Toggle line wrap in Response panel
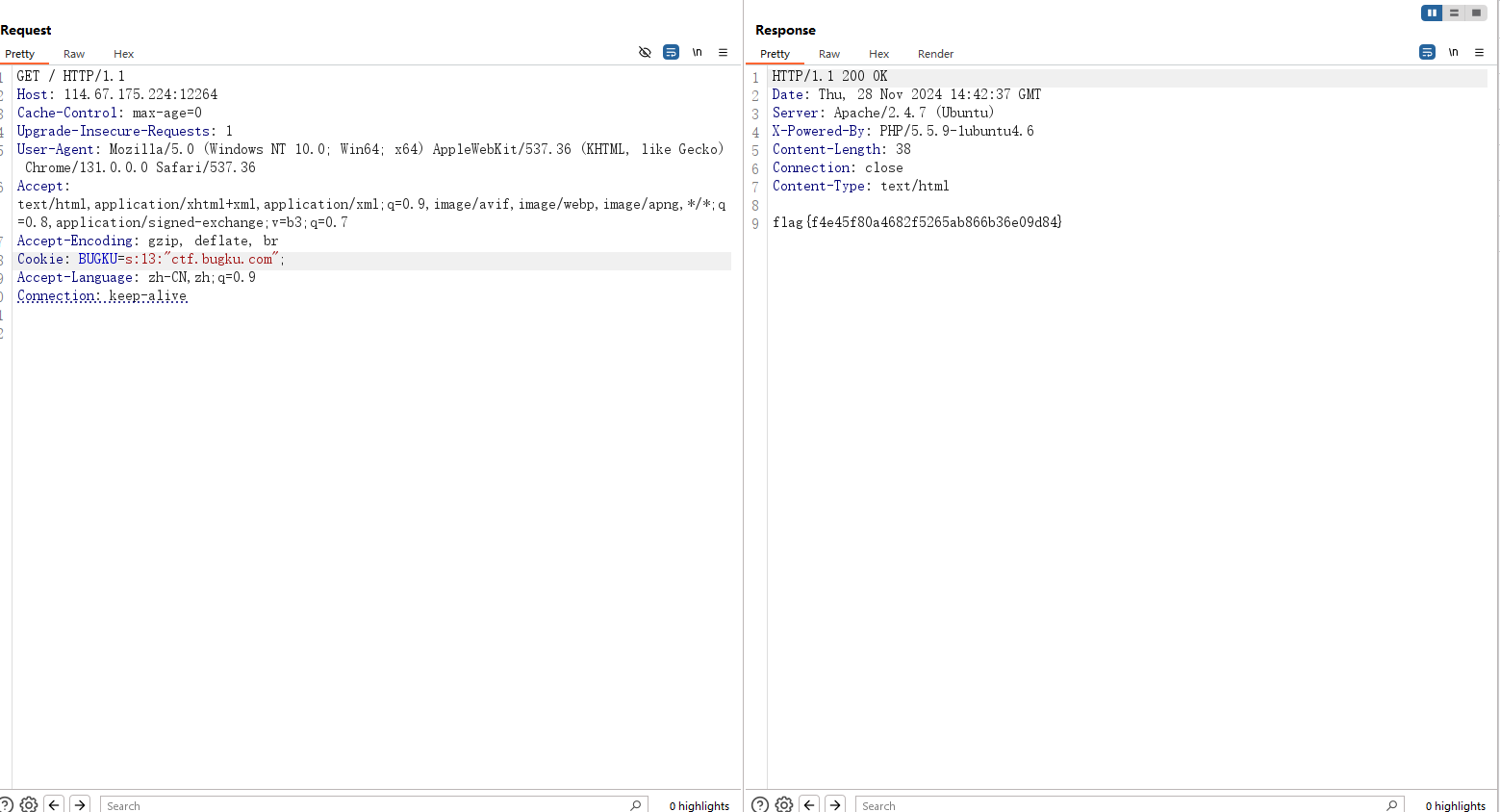 coord(1427,52)
